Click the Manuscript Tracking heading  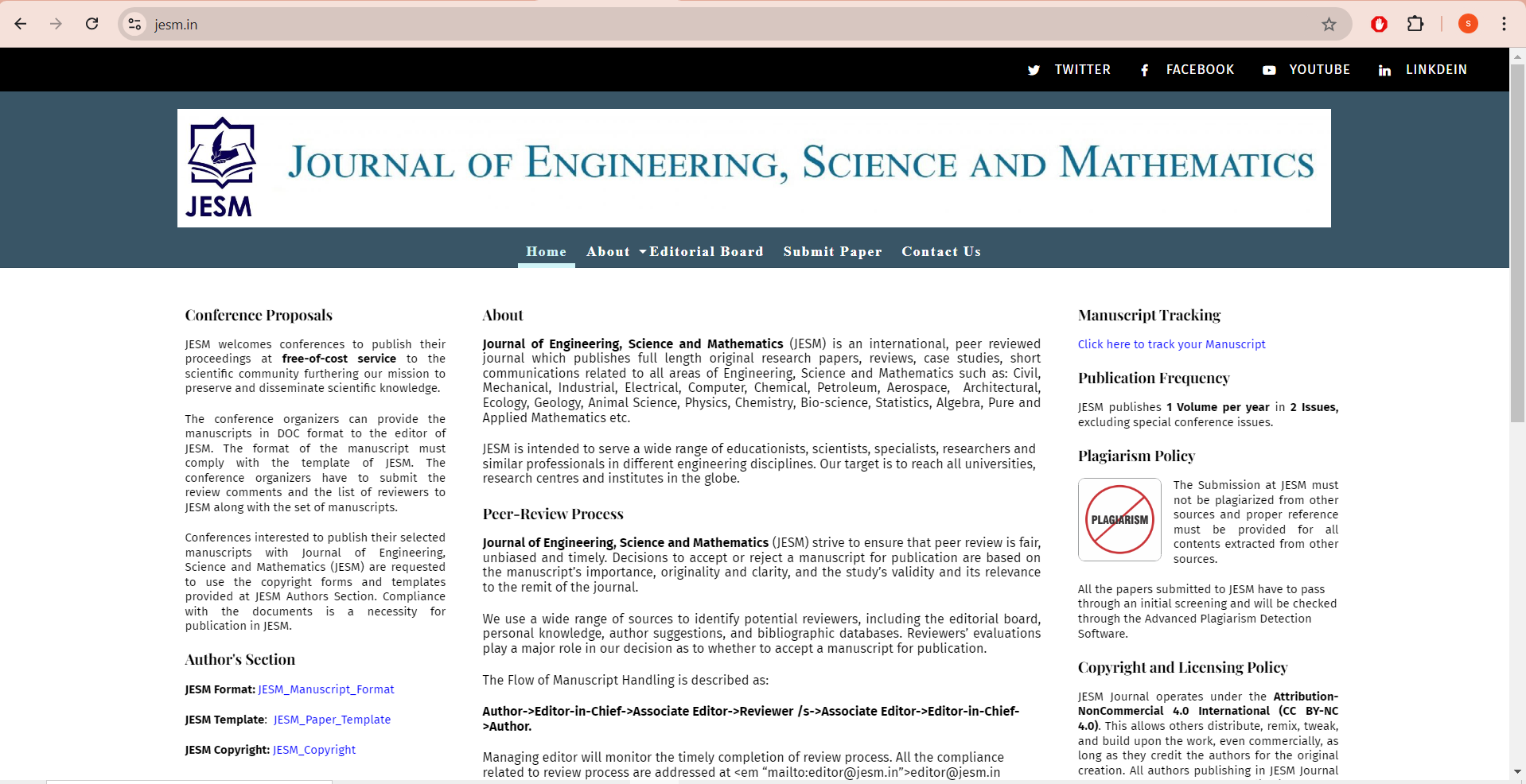click(1149, 315)
